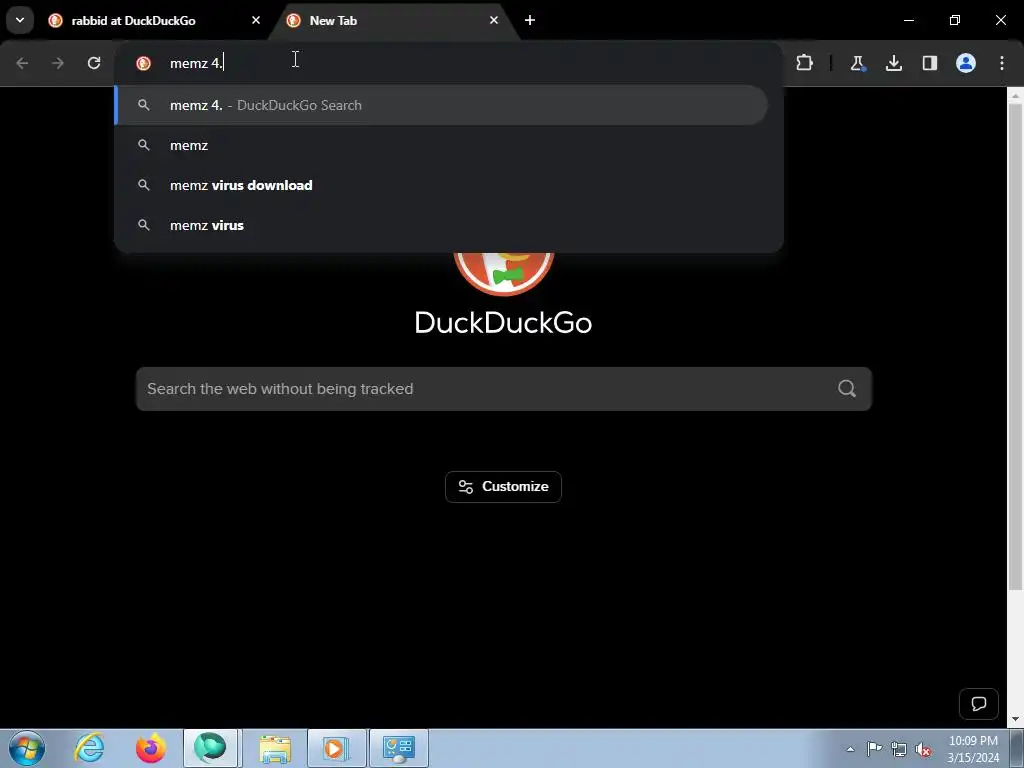Click the DuckDuckGo page search box
Image resolution: width=1024 pixels, height=768 pixels.
point(504,389)
